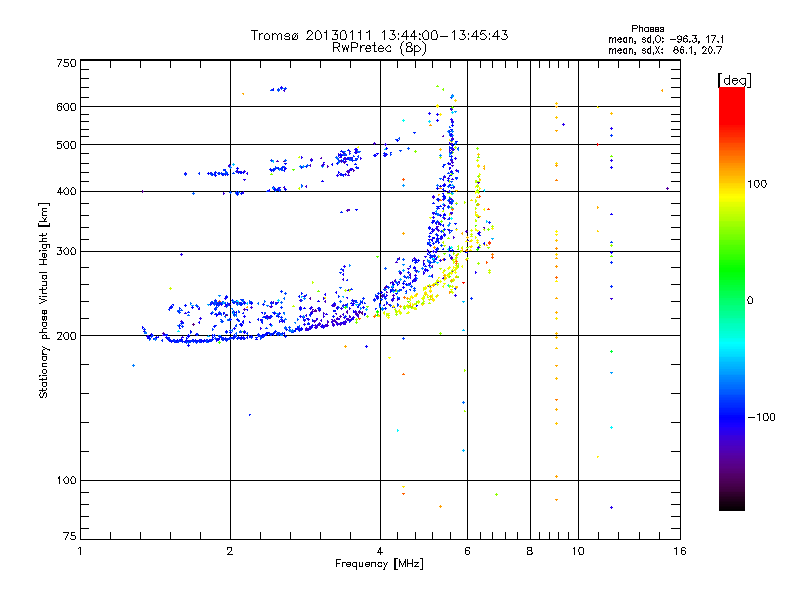Click the 'mean, sd,X: 86.1, 20.7' statistic

pyautogui.click(x=665, y=50)
